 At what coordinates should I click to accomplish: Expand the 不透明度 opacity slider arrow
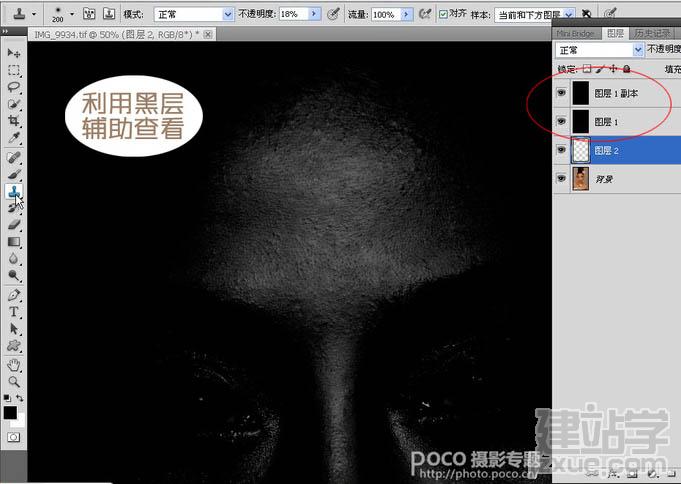pyautogui.click(x=314, y=14)
